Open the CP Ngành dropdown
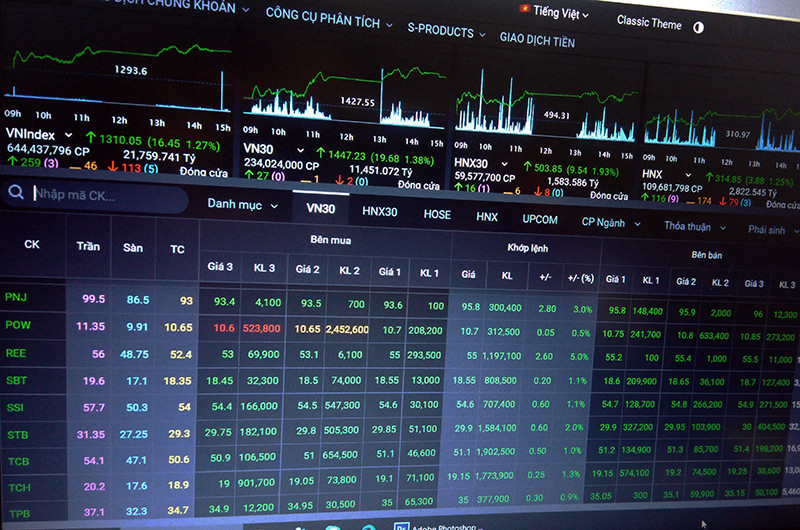Image resolution: width=800 pixels, height=530 pixels. (611, 222)
